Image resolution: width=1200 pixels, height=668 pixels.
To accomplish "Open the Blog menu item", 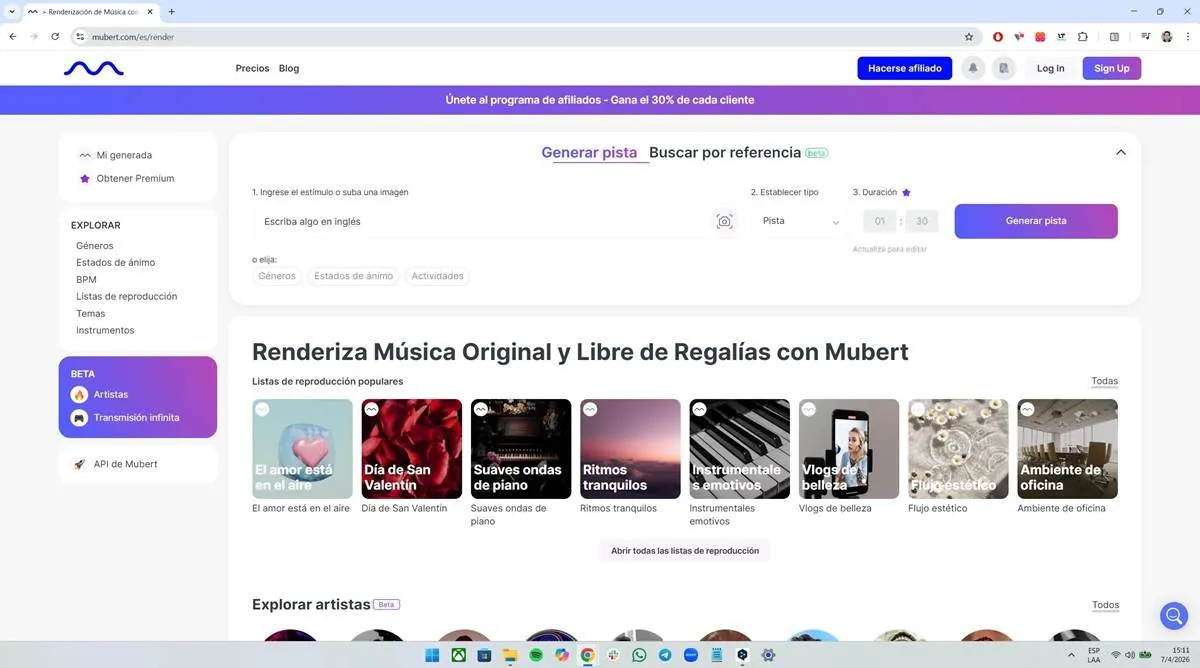I will tap(289, 68).
